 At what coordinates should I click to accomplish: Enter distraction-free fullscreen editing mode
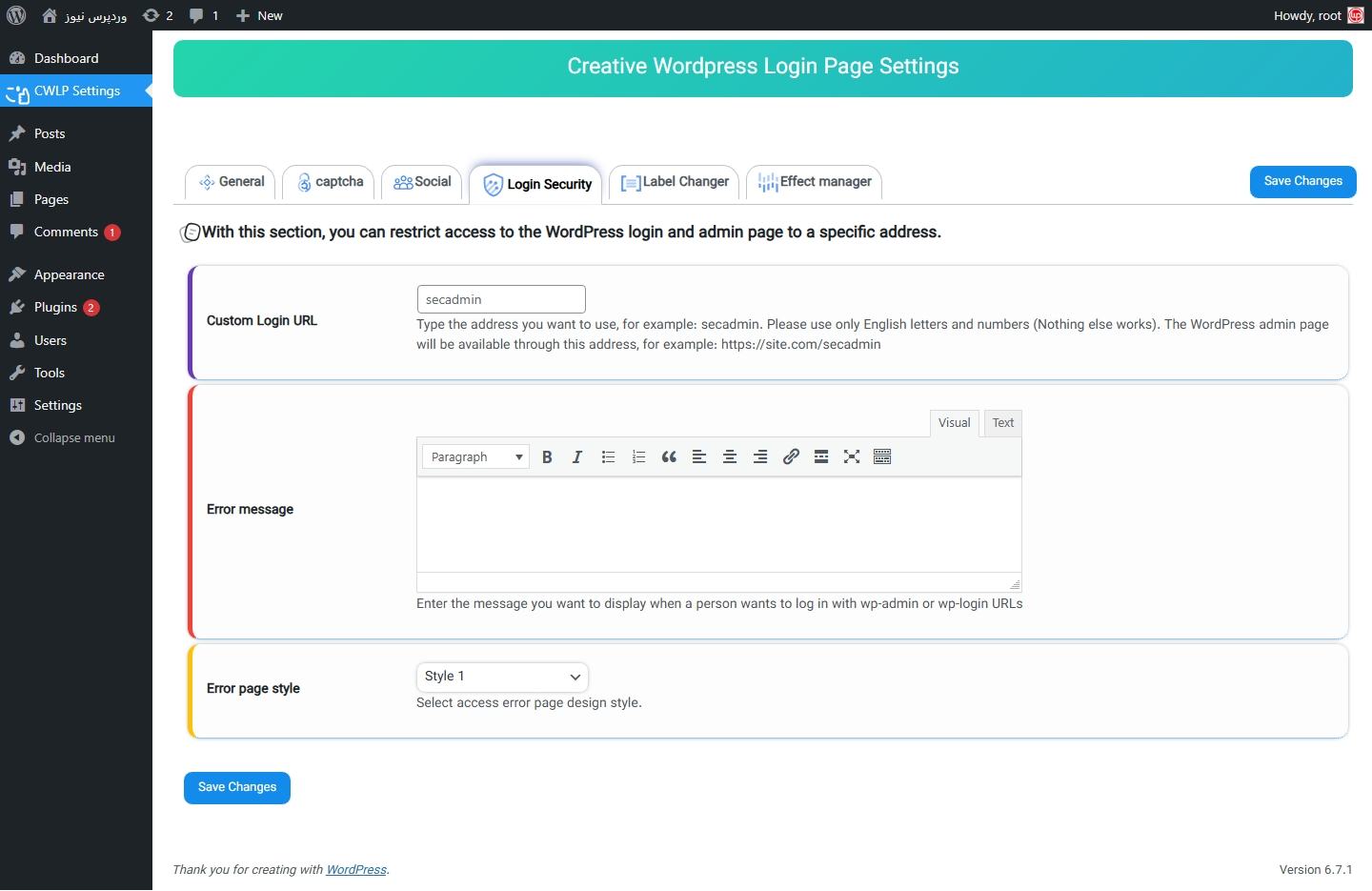click(851, 456)
